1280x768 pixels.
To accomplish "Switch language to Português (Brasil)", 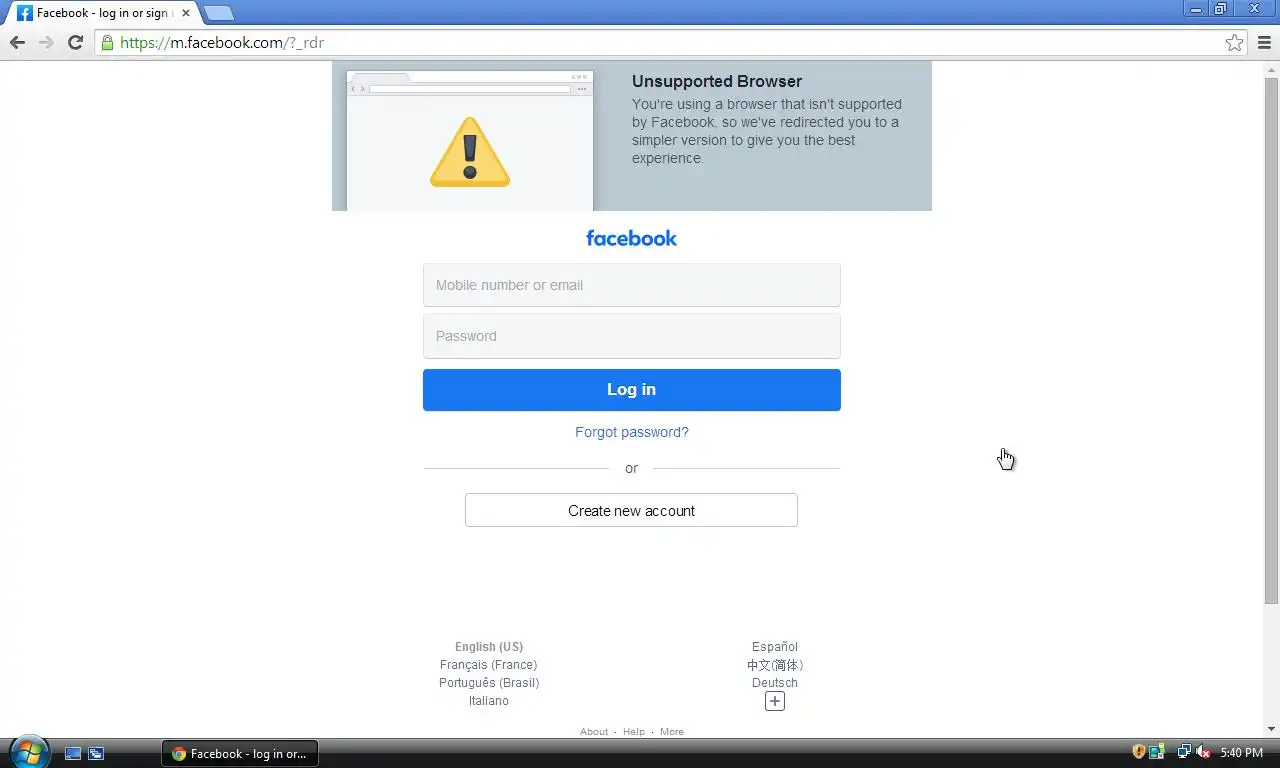I will coord(489,683).
